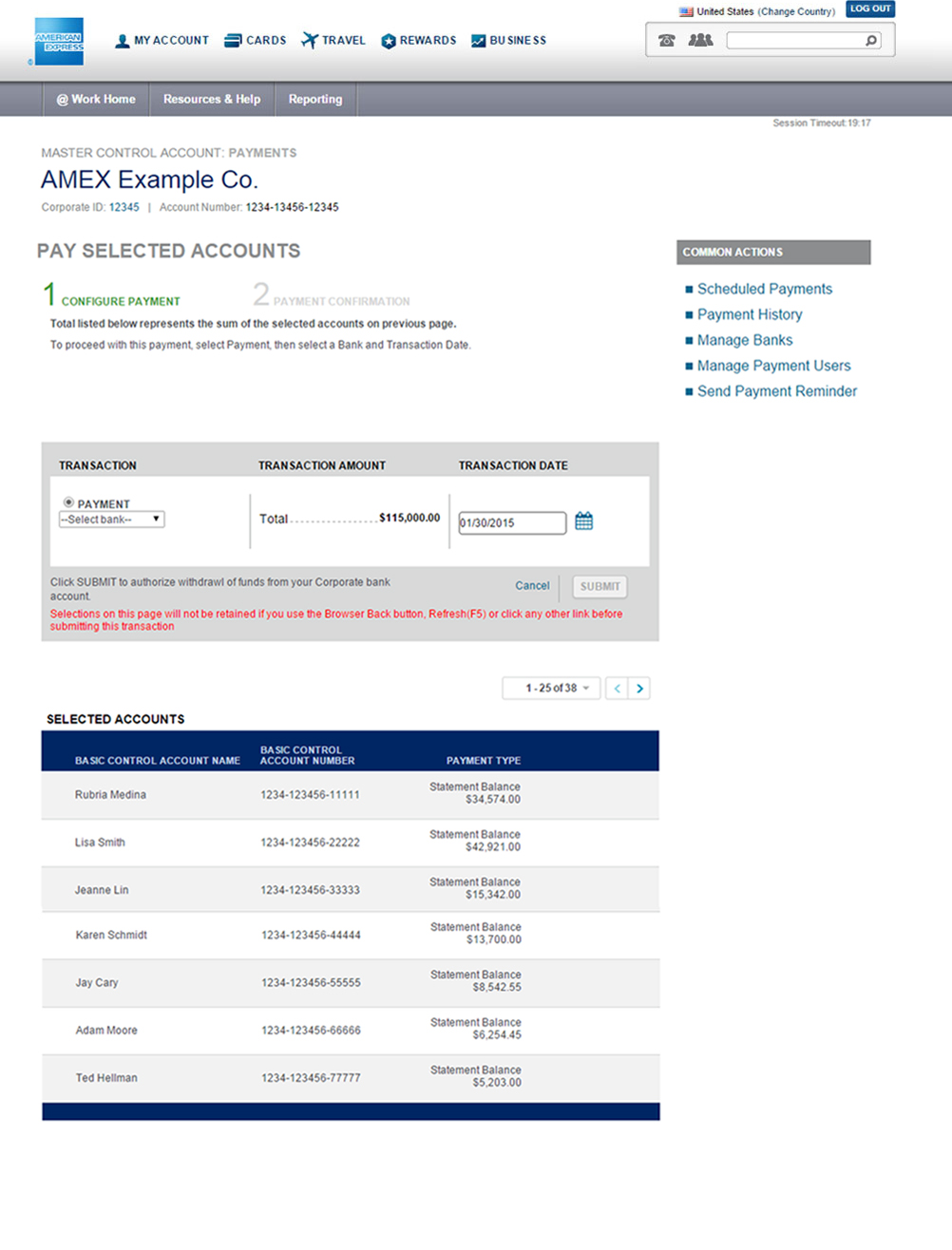952x1250 pixels.
Task: Open the transaction date calendar icon
Action: pos(584,521)
